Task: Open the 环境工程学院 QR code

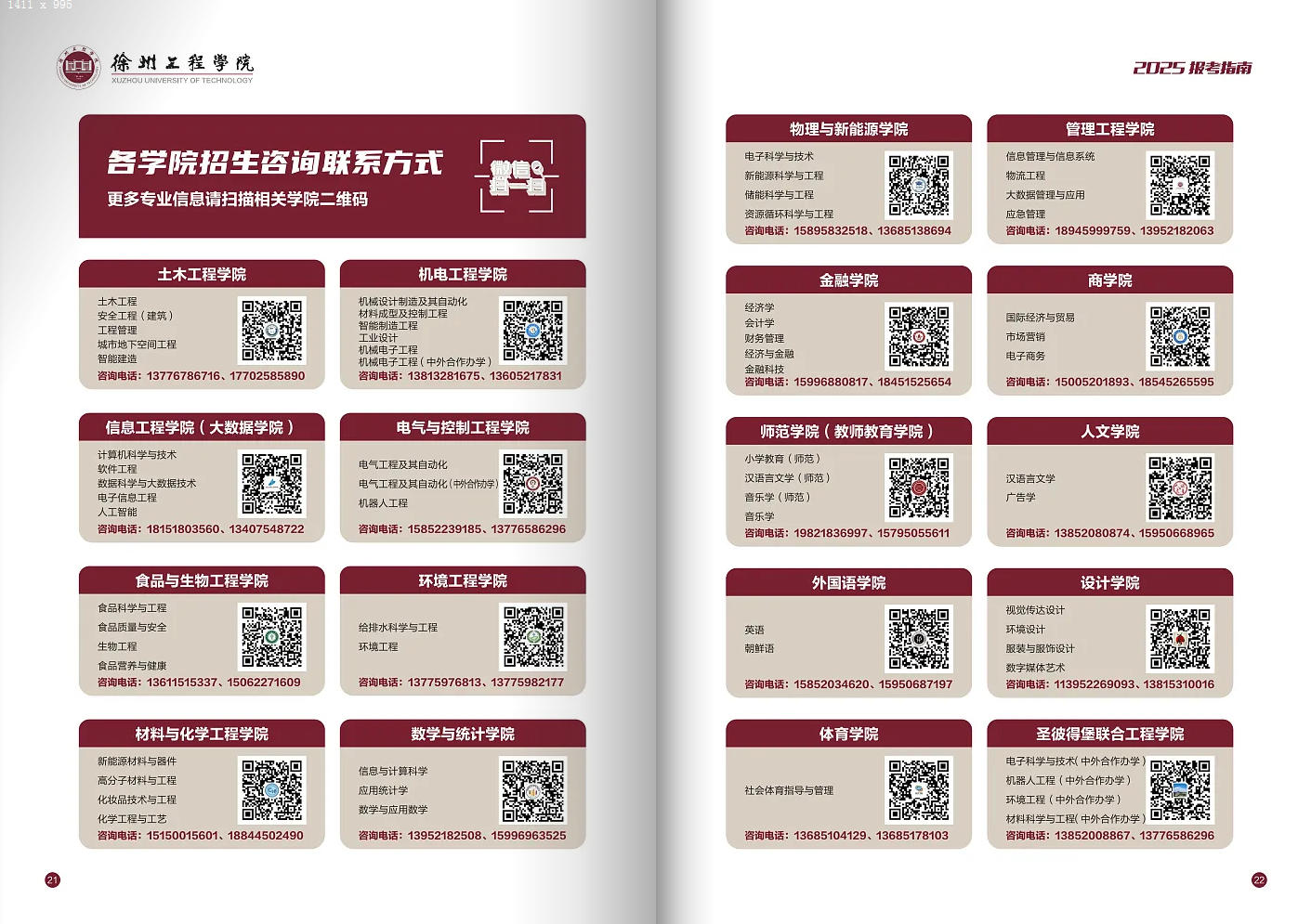Action: click(x=533, y=637)
